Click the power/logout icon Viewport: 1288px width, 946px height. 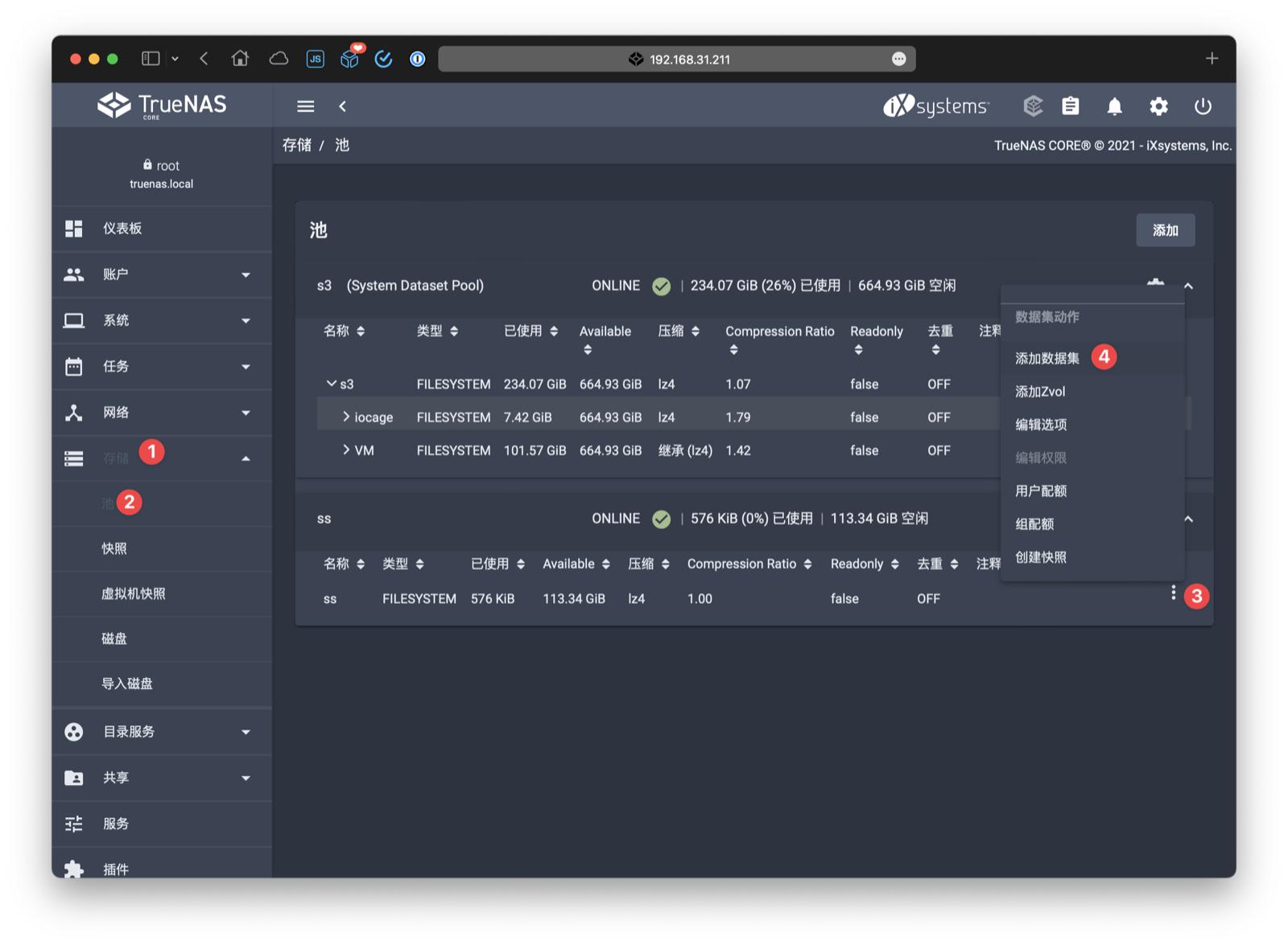(x=1203, y=105)
